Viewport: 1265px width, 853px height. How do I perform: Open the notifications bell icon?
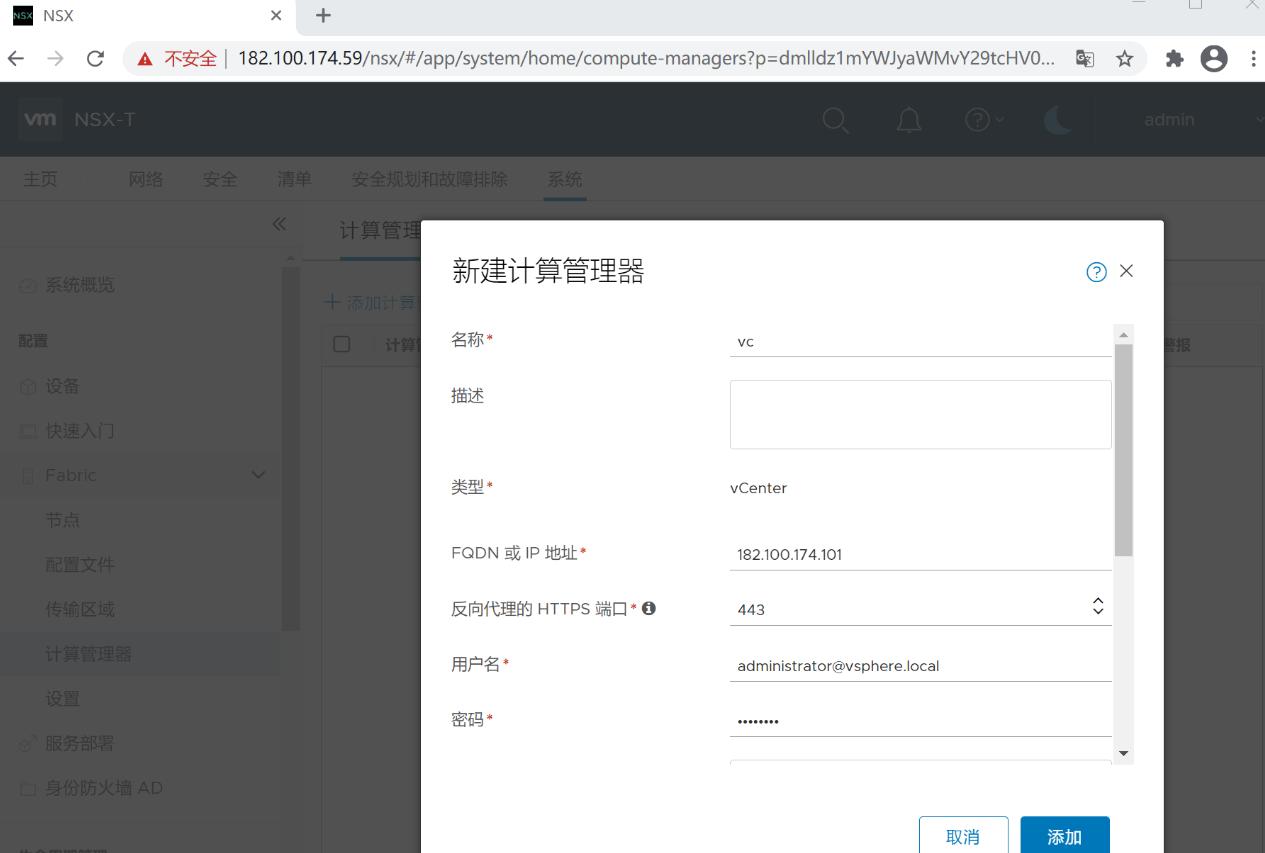pos(909,120)
